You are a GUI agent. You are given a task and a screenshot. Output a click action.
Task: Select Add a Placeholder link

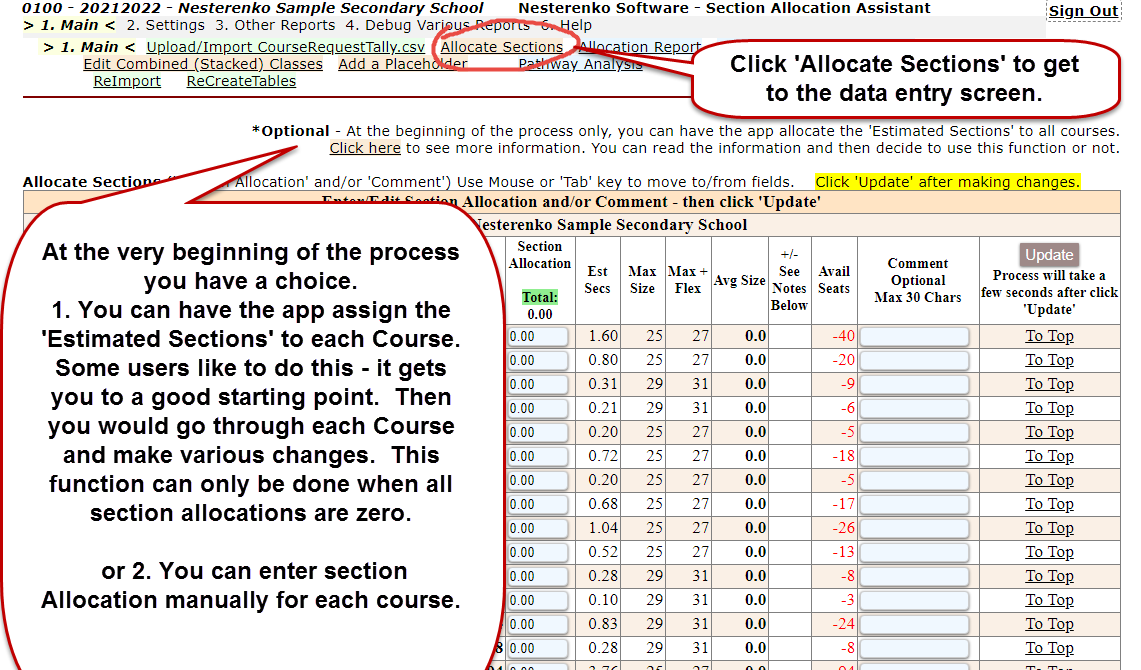[402, 64]
